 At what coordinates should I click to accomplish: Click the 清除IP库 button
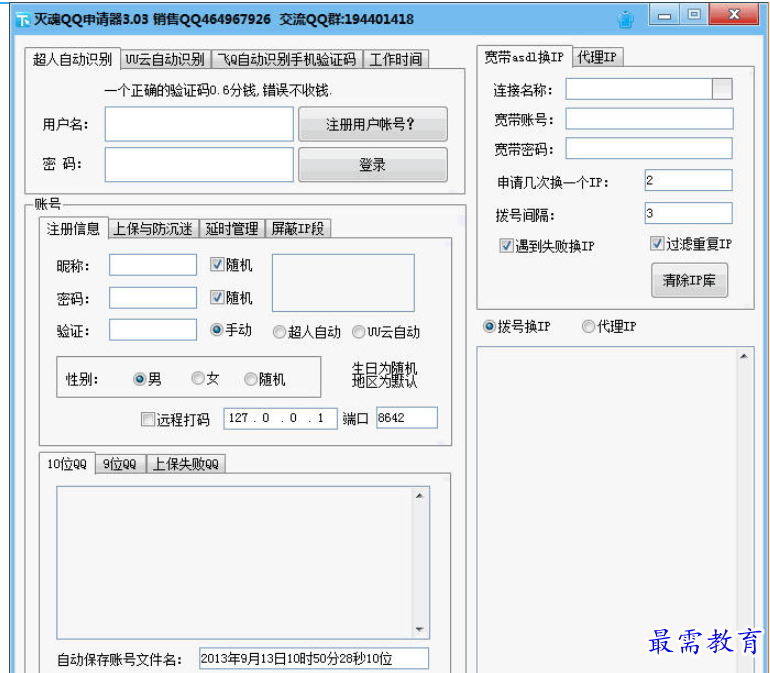coord(689,280)
